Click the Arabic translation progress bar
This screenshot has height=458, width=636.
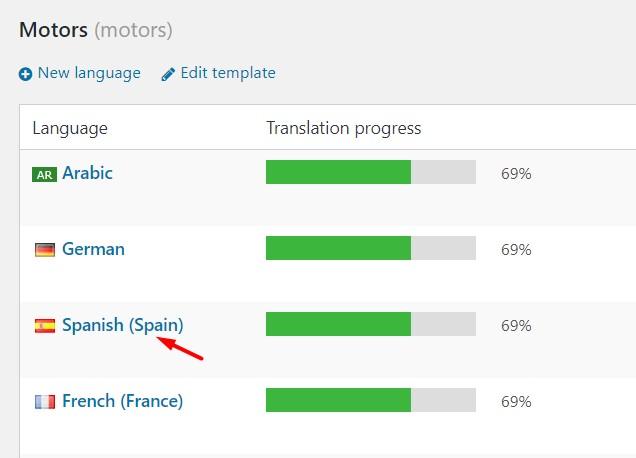click(370, 172)
